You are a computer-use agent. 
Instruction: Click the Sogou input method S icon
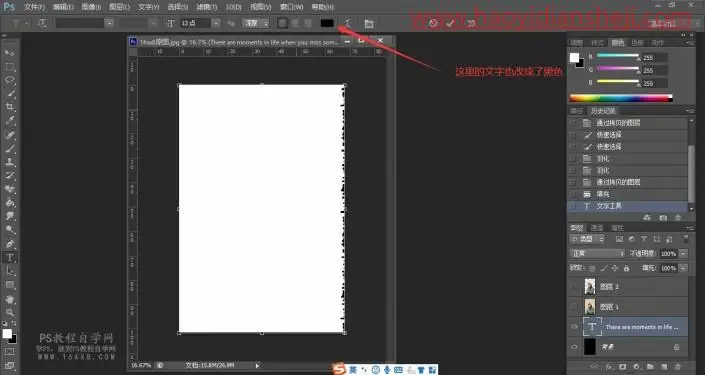tap(339, 369)
